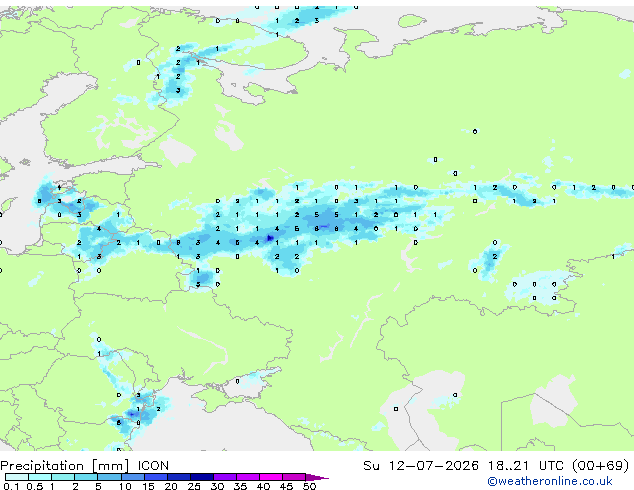Image resolution: width=634 pixels, height=490 pixels.
Task: Click the purple over-50 legend arrow tip
Action: pos(317,477)
